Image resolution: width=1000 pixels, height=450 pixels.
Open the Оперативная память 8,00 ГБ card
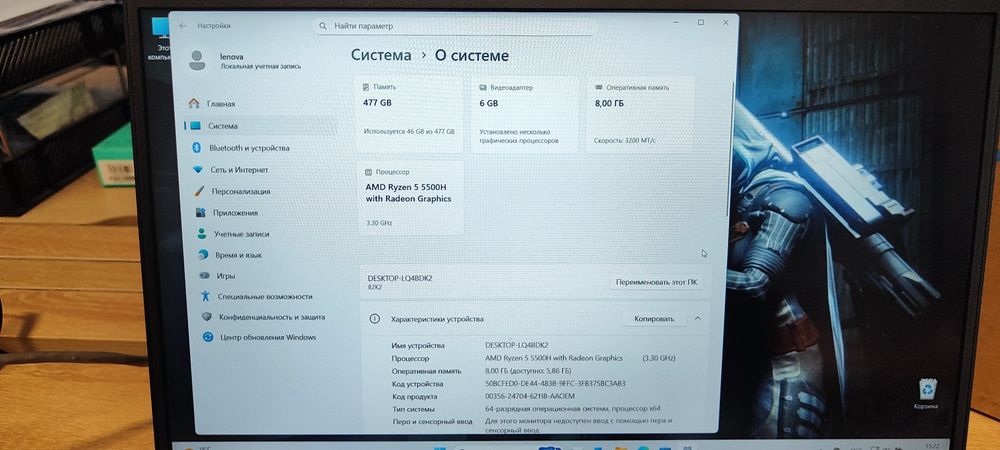point(640,113)
